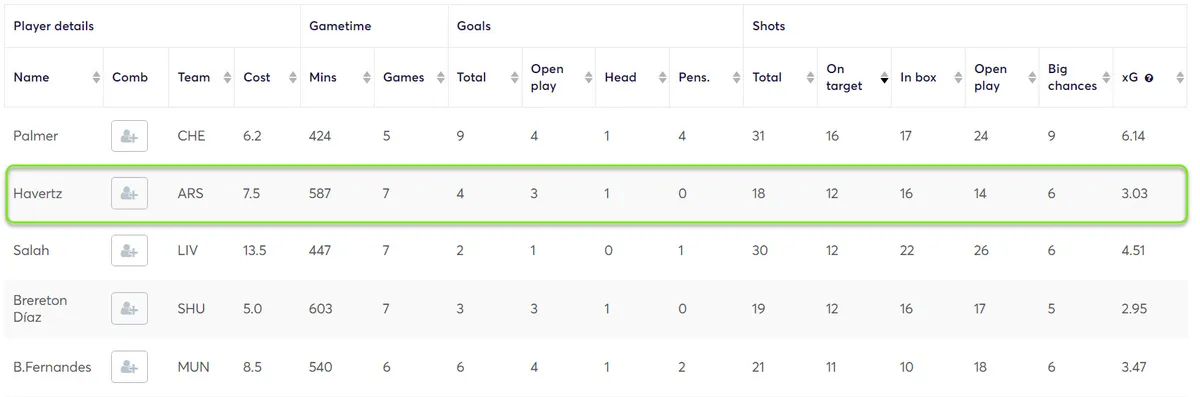Screen dimensions: 1200x397
Task: Add Salah to comparison
Action: click(129, 251)
